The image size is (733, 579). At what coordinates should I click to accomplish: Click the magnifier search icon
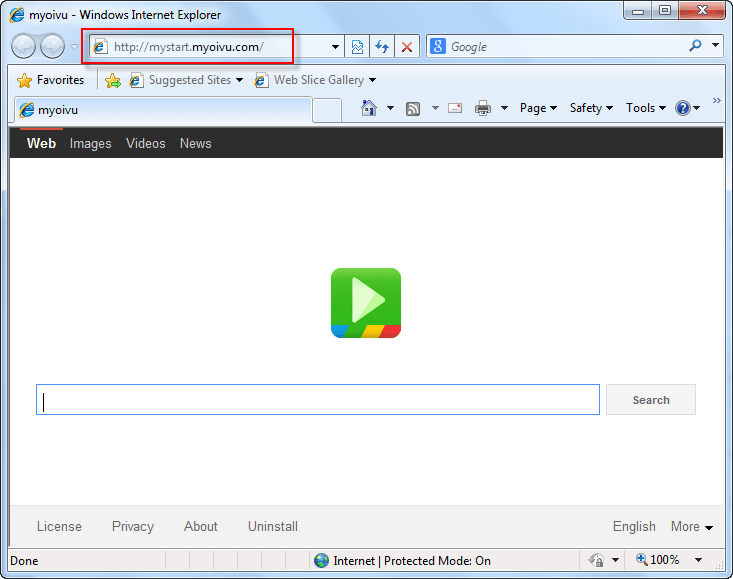pyautogui.click(x=695, y=46)
